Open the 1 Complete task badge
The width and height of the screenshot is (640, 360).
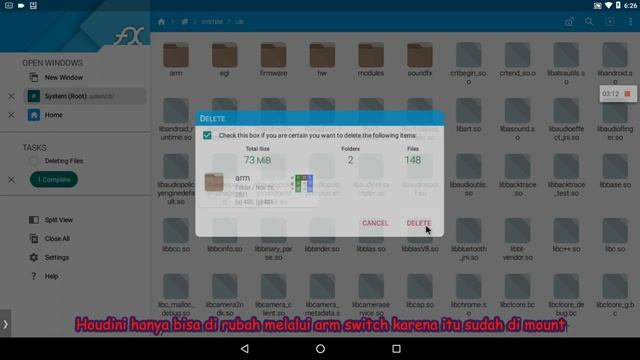pyautogui.click(x=54, y=180)
